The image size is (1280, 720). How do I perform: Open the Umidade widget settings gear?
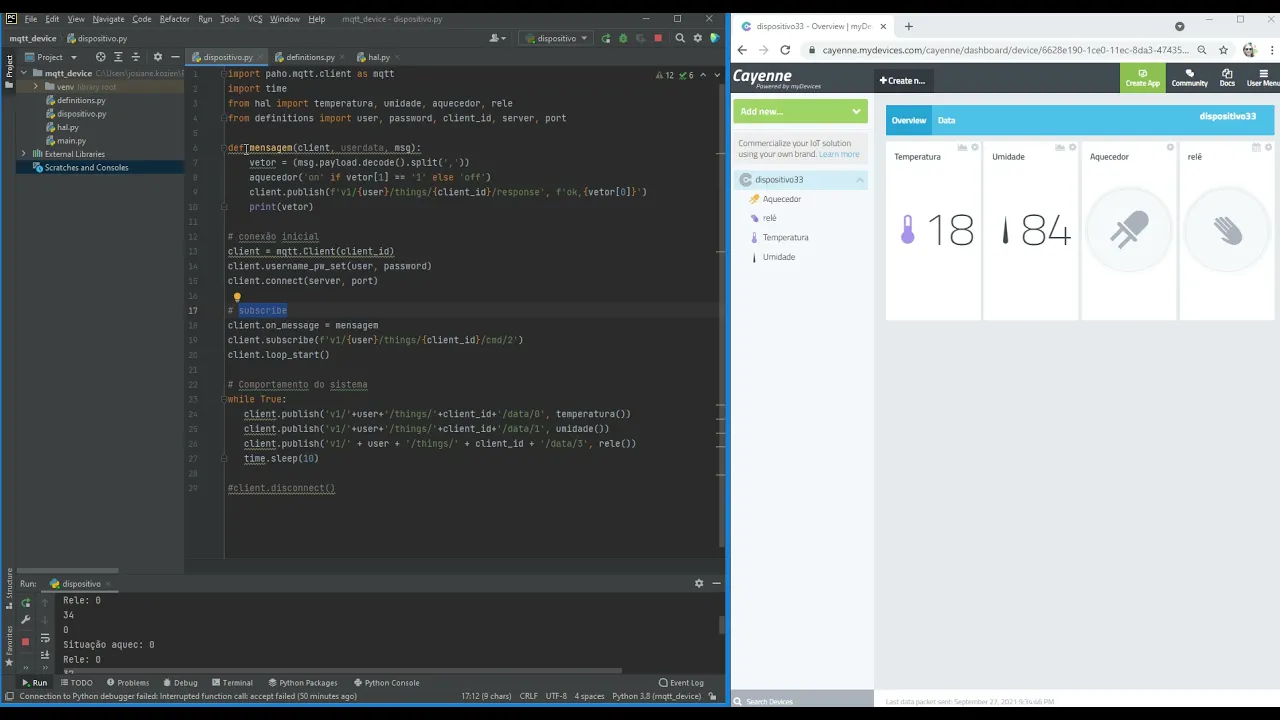(x=1072, y=147)
